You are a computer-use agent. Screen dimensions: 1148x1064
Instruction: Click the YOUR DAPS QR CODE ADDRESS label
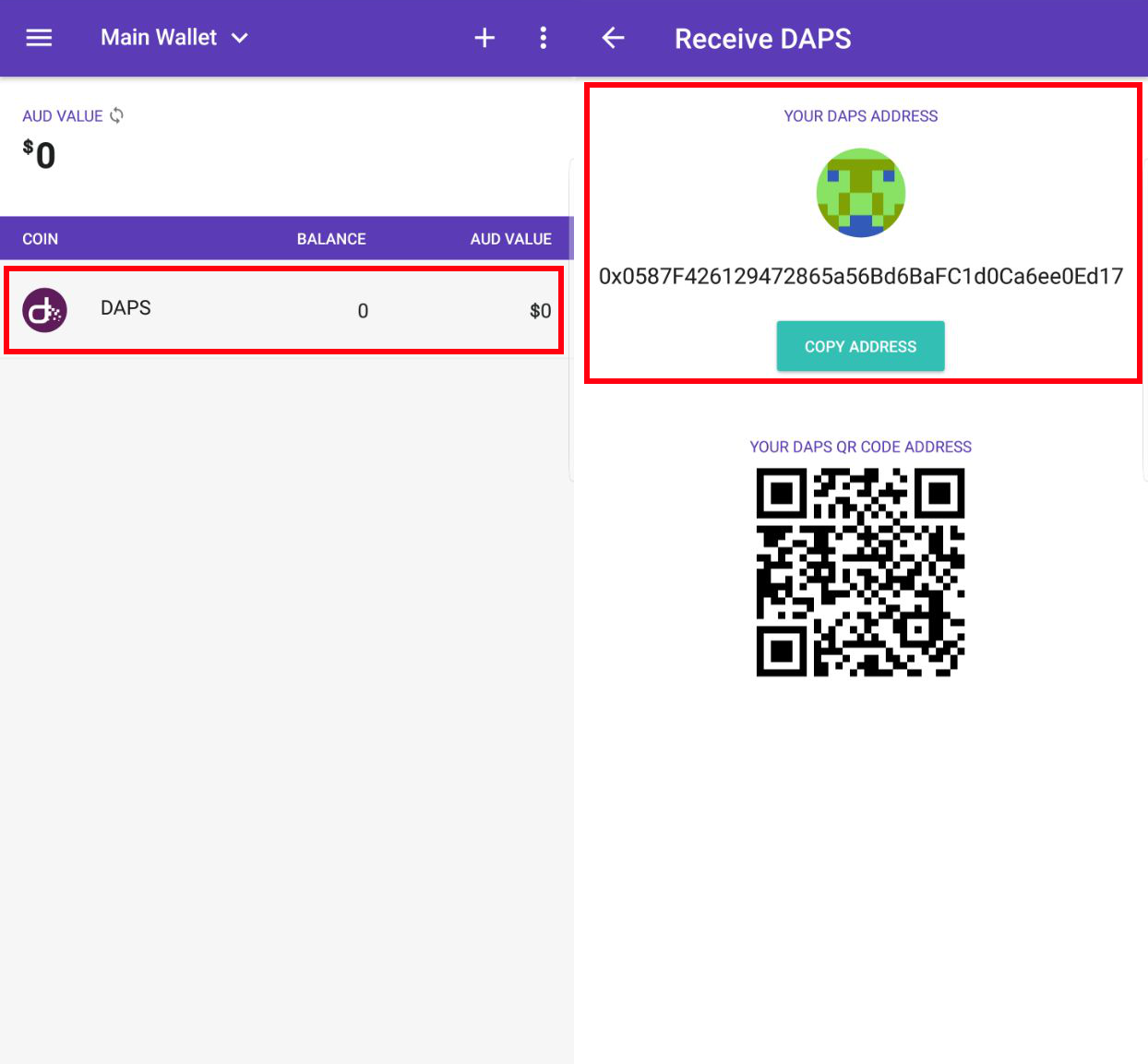click(861, 447)
